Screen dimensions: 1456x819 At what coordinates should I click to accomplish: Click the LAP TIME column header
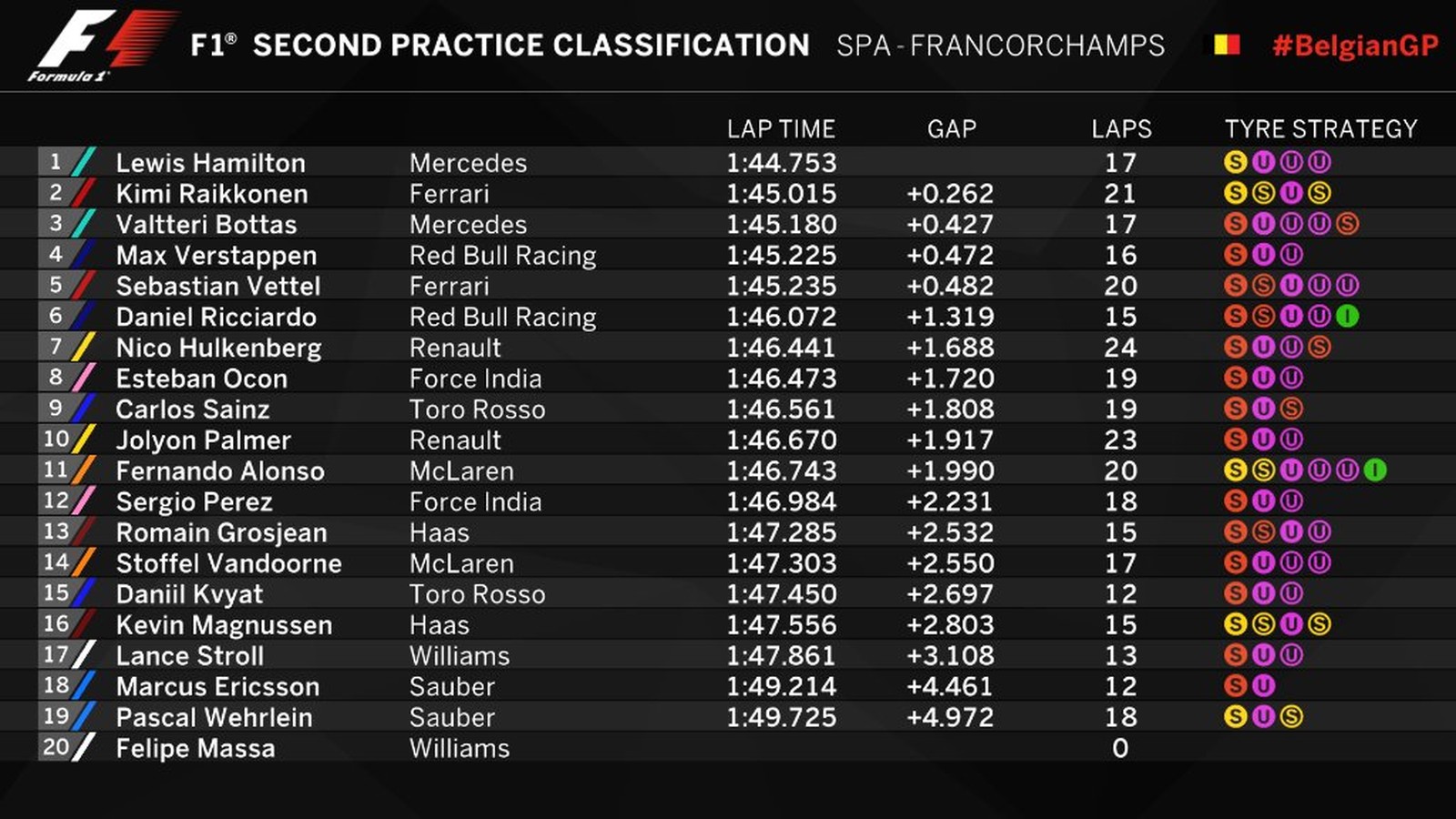781,129
